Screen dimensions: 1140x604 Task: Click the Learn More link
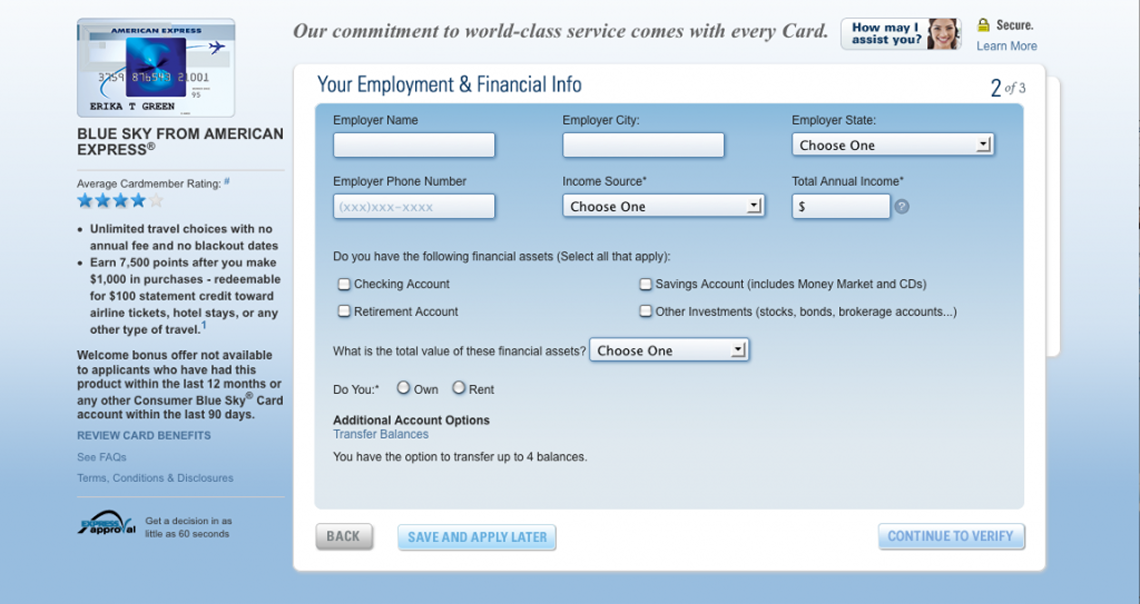coord(1006,46)
